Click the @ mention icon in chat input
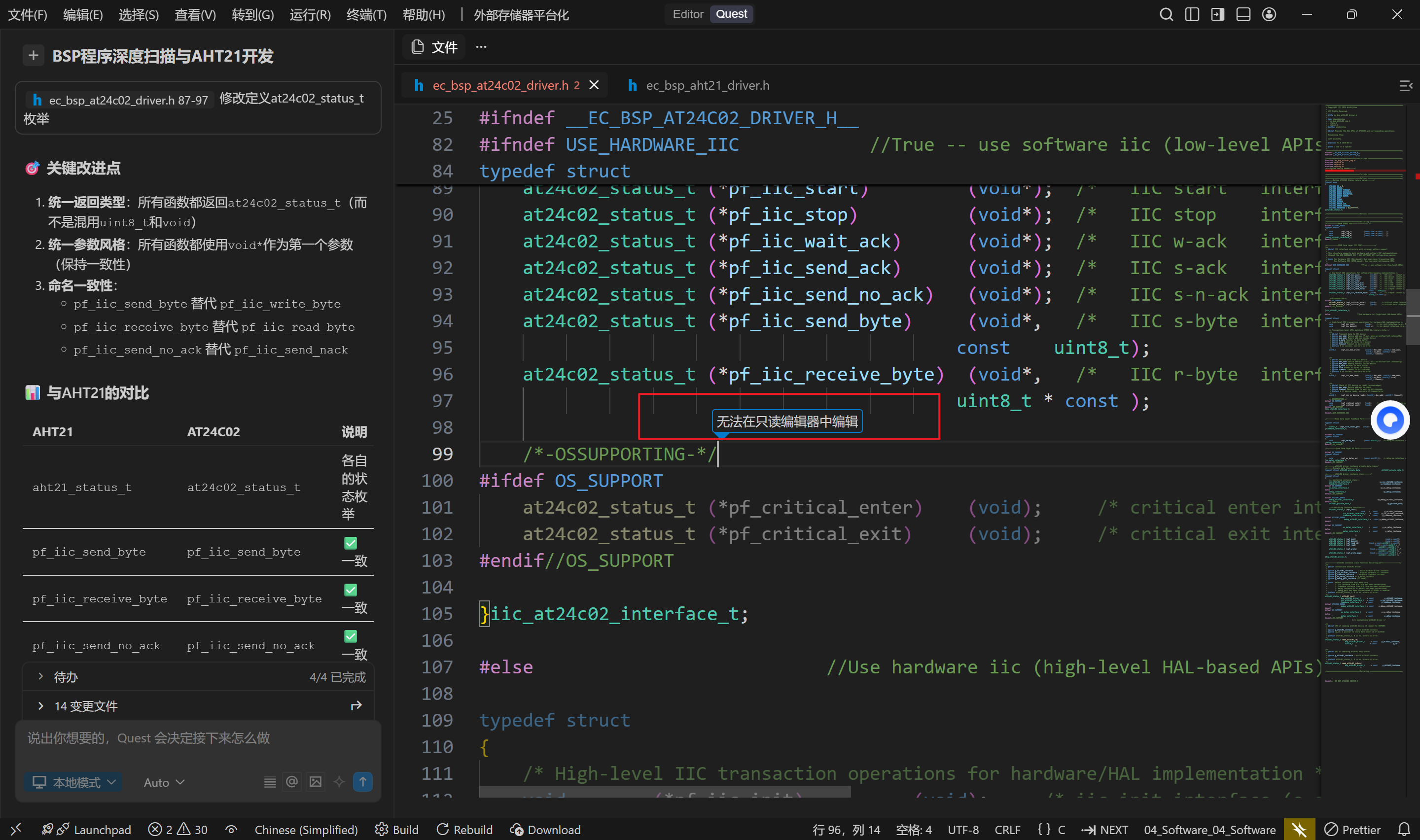Image resolution: width=1420 pixels, height=840 pixels. [292, 782]
